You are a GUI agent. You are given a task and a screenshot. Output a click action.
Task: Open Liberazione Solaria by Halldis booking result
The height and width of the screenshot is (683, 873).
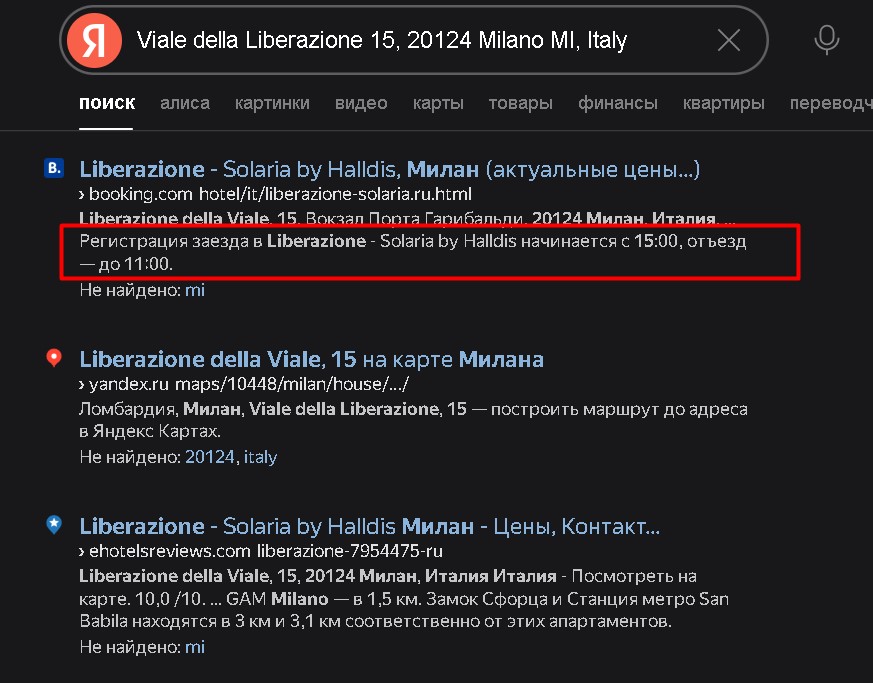coord(389,168)
